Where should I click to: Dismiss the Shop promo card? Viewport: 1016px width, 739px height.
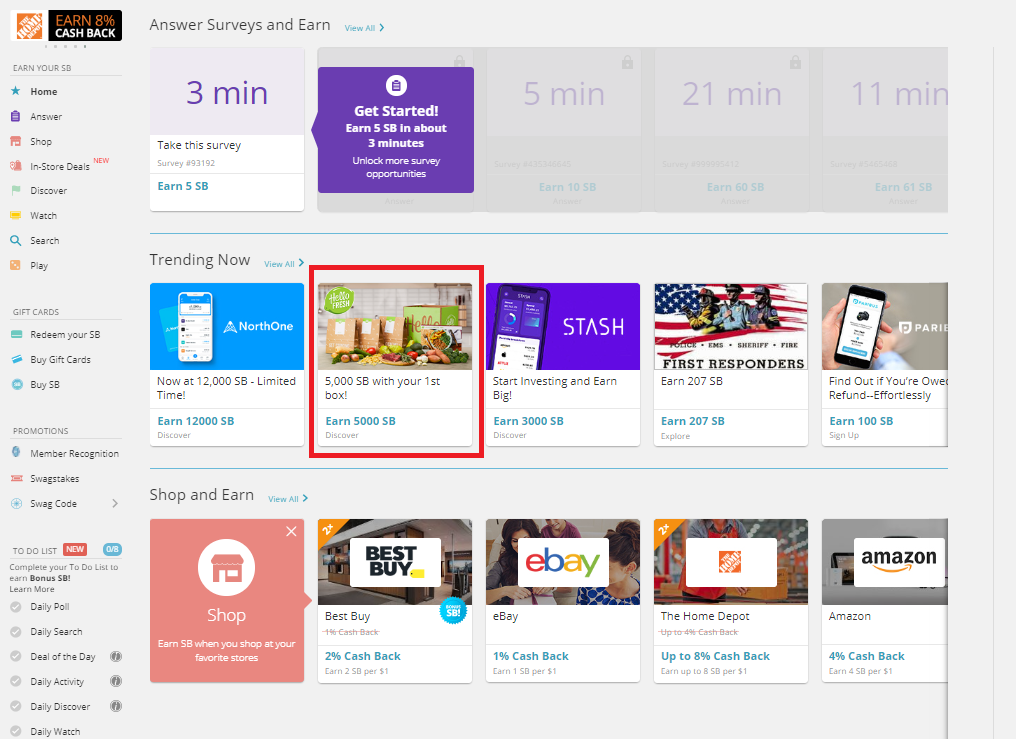coord(292,531)
